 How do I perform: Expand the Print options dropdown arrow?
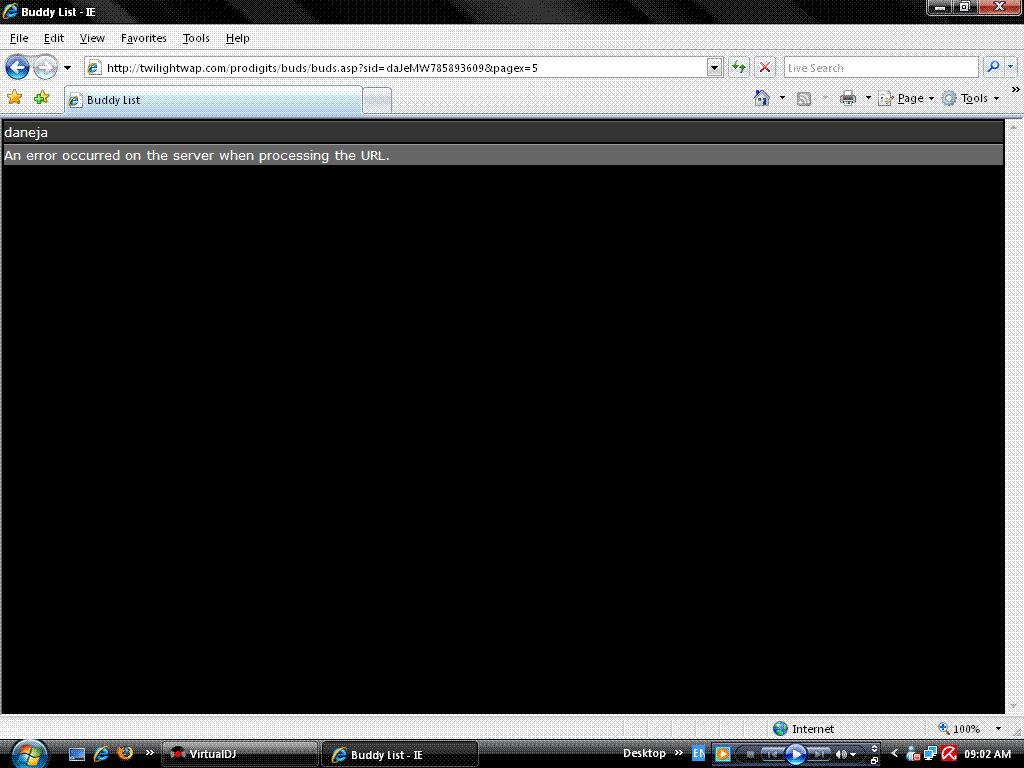click(x=868, y=98)
